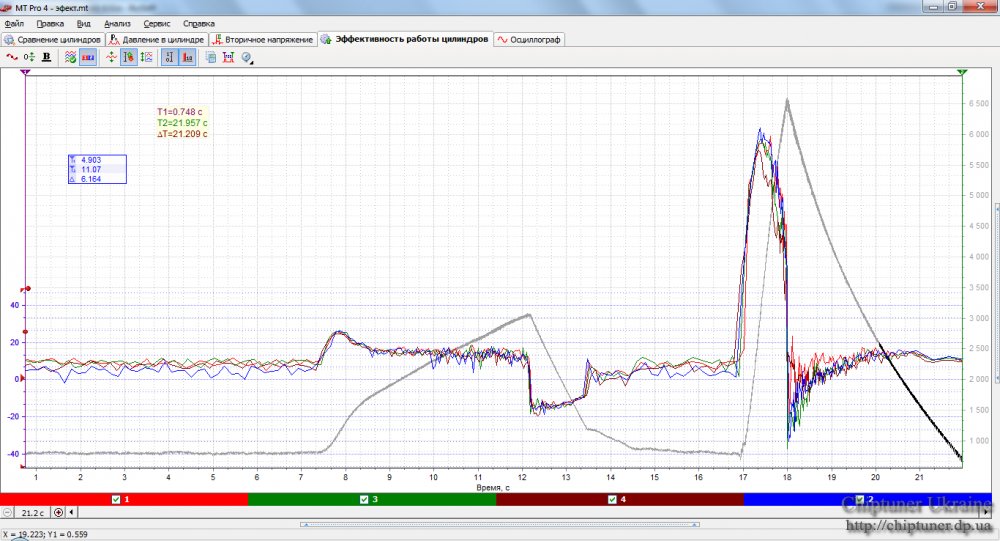
Task: Switch to the Сравнение цилиндров tab
Action: coord(53,40)
